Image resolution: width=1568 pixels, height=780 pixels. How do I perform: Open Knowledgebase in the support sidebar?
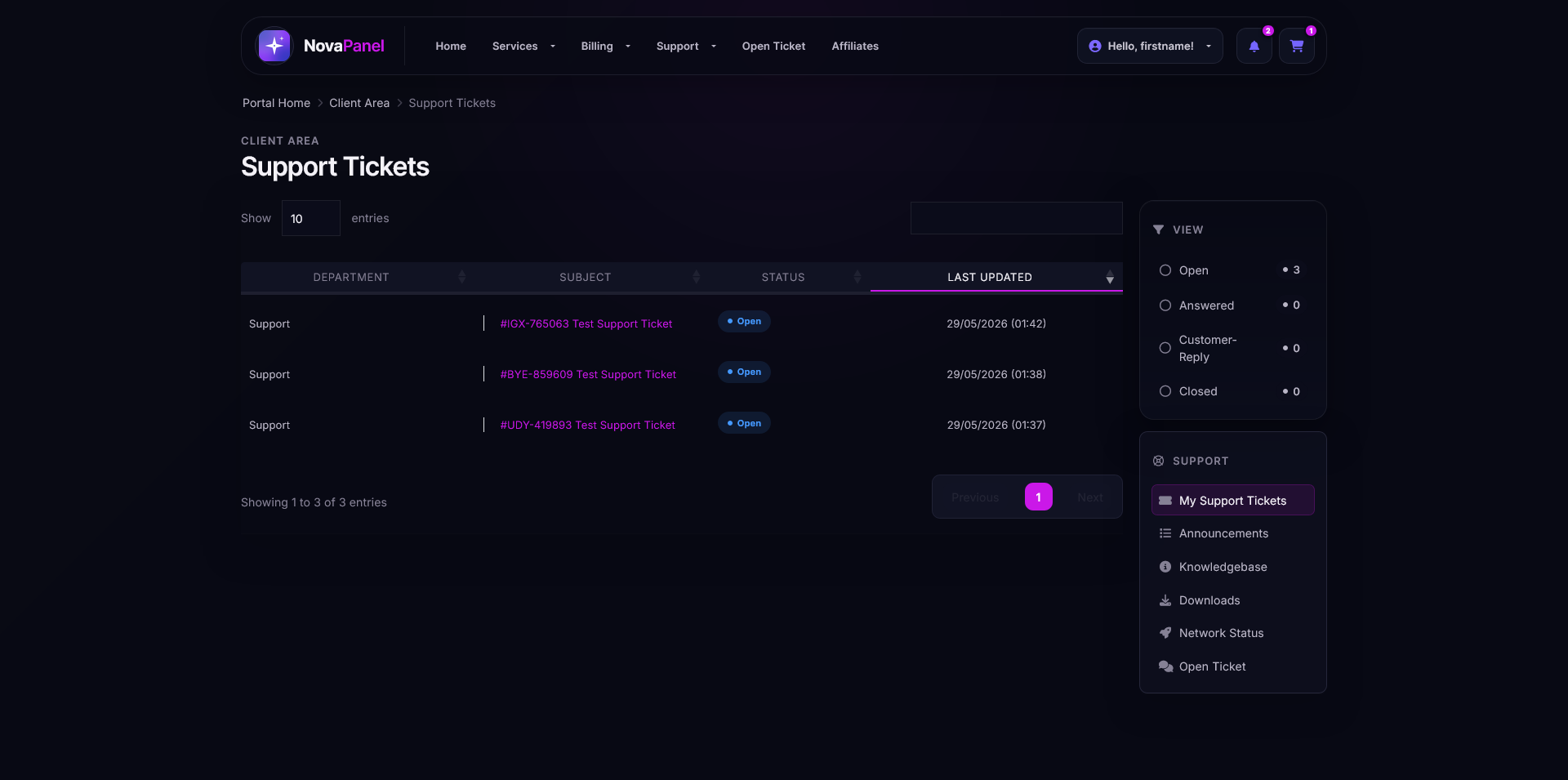[x=1232, y=567]
